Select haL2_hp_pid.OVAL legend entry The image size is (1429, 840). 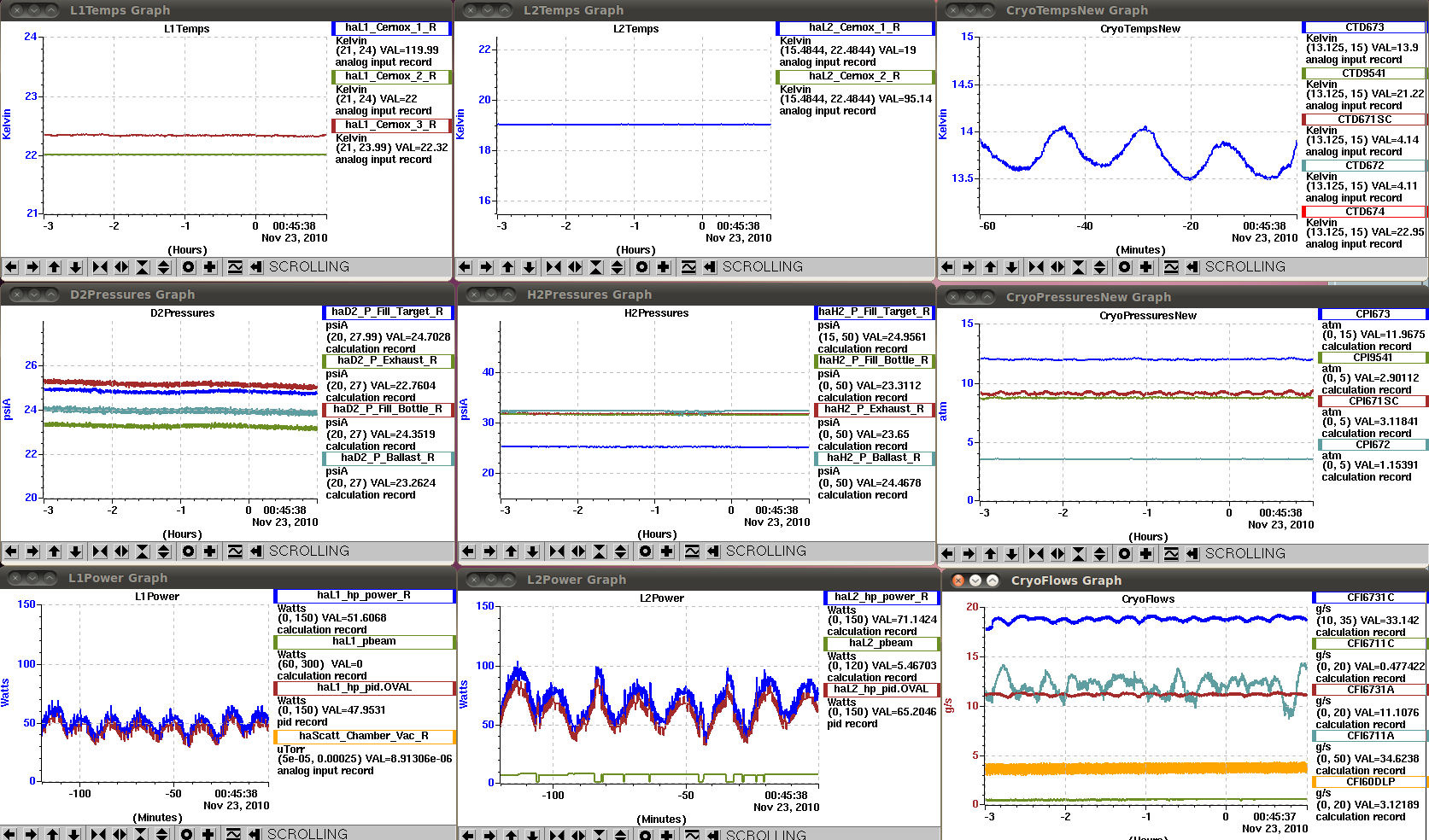click(x=881, y=690)
